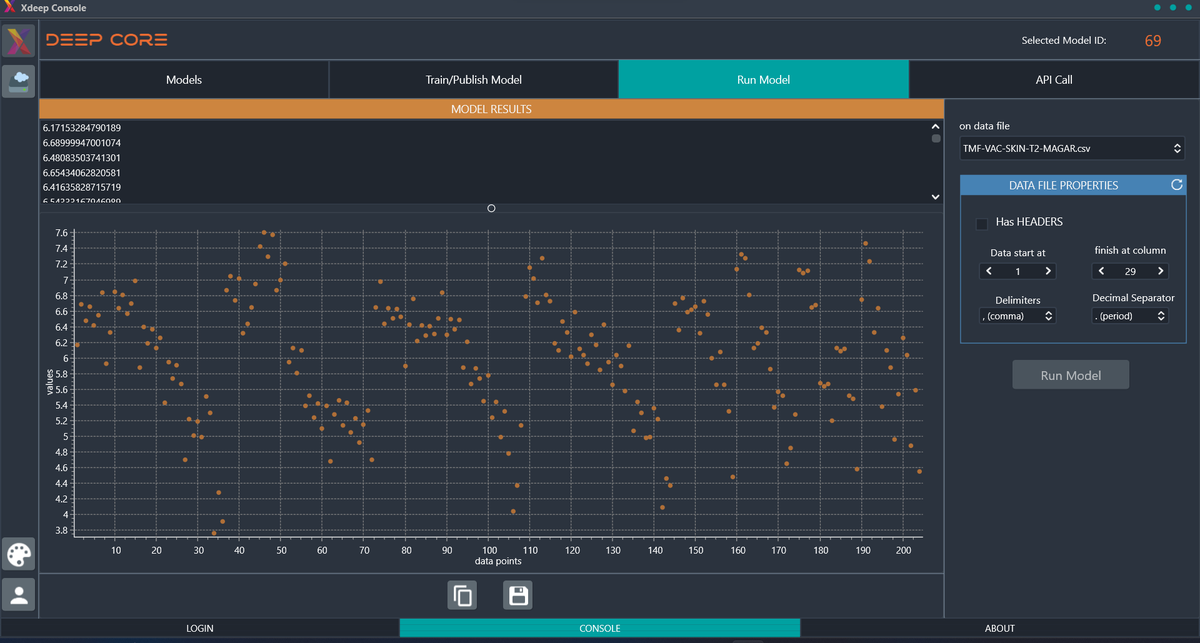1200x643 pixels.
Task: Click the Selected Model ID number 69
Action: pyautogui.click(x=1153, y=41)
